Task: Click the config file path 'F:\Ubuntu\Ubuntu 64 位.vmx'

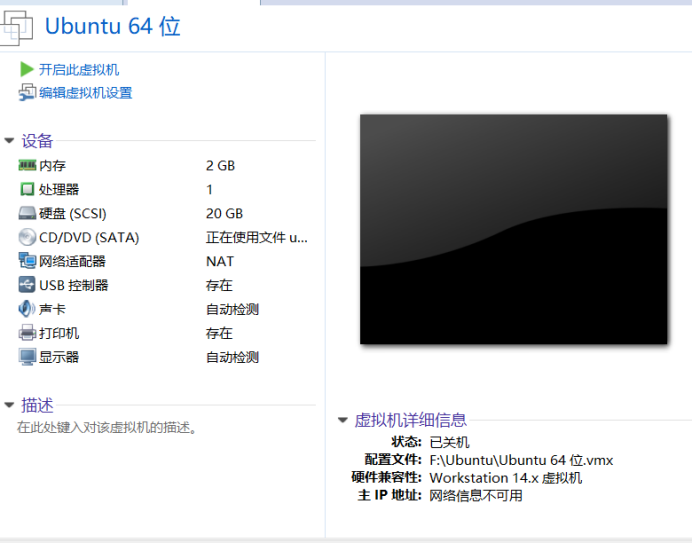Action: [521, 460]
